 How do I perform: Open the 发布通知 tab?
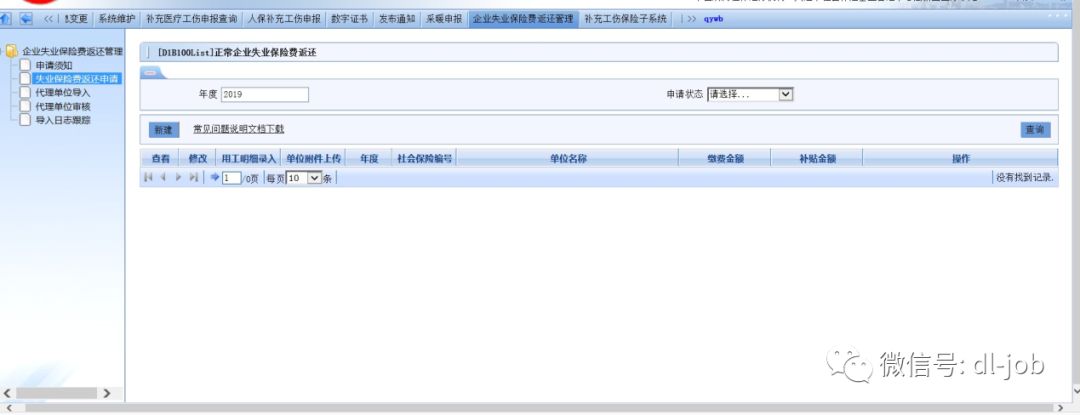397,19
